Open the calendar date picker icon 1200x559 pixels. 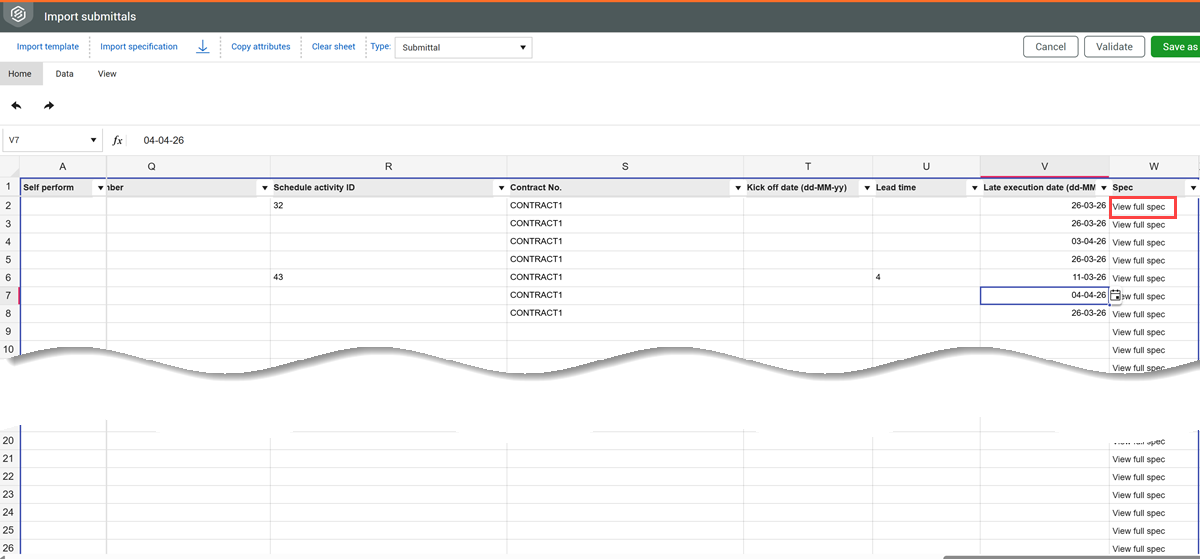(x=1116, y=296)
